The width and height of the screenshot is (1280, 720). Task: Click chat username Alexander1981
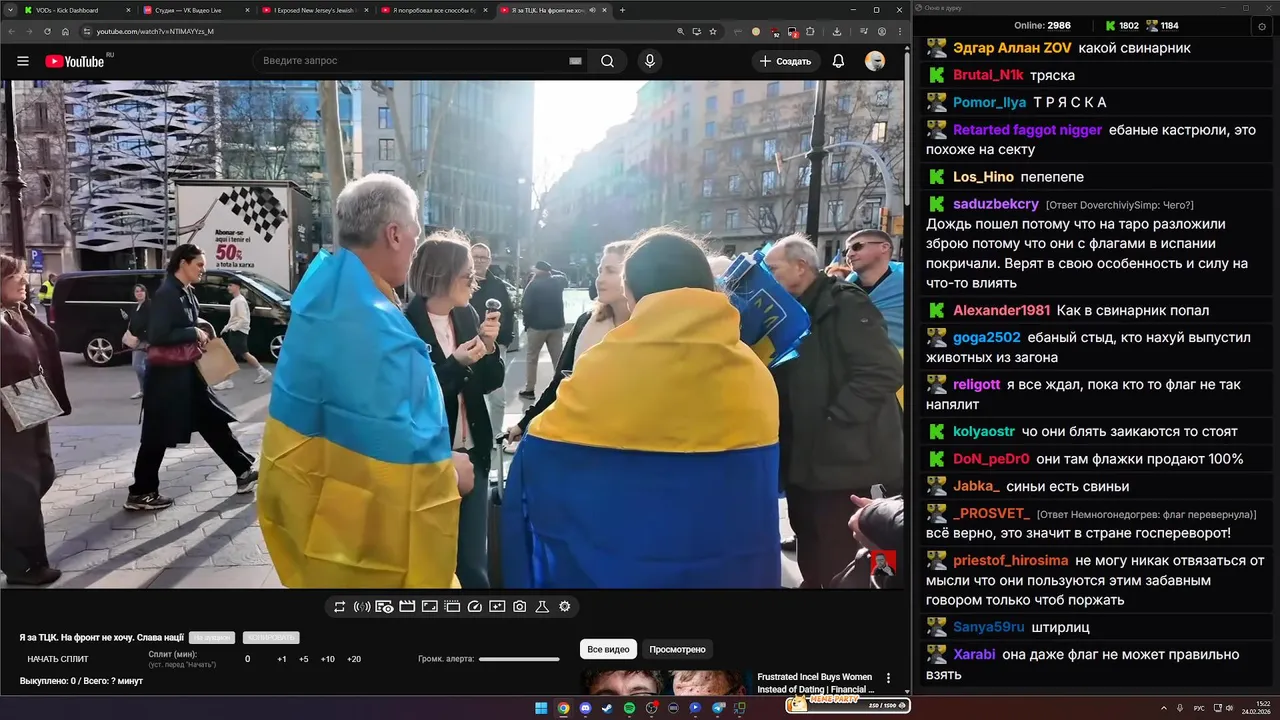(1002, 310)
